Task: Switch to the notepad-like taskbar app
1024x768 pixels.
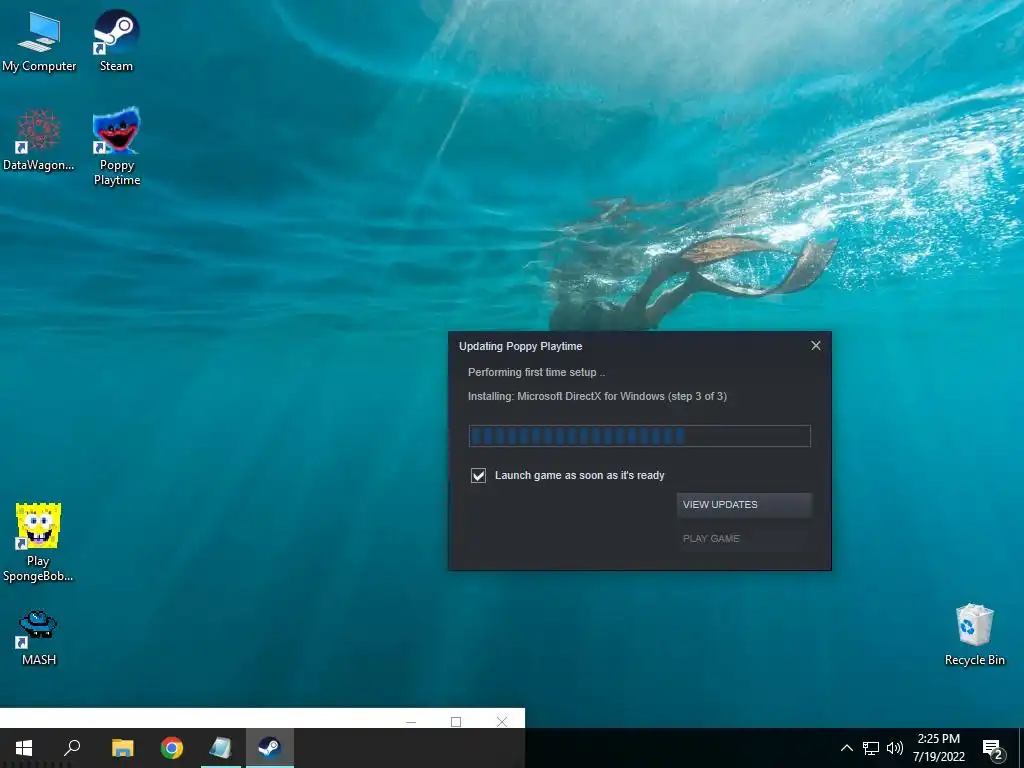Action: 221,748
